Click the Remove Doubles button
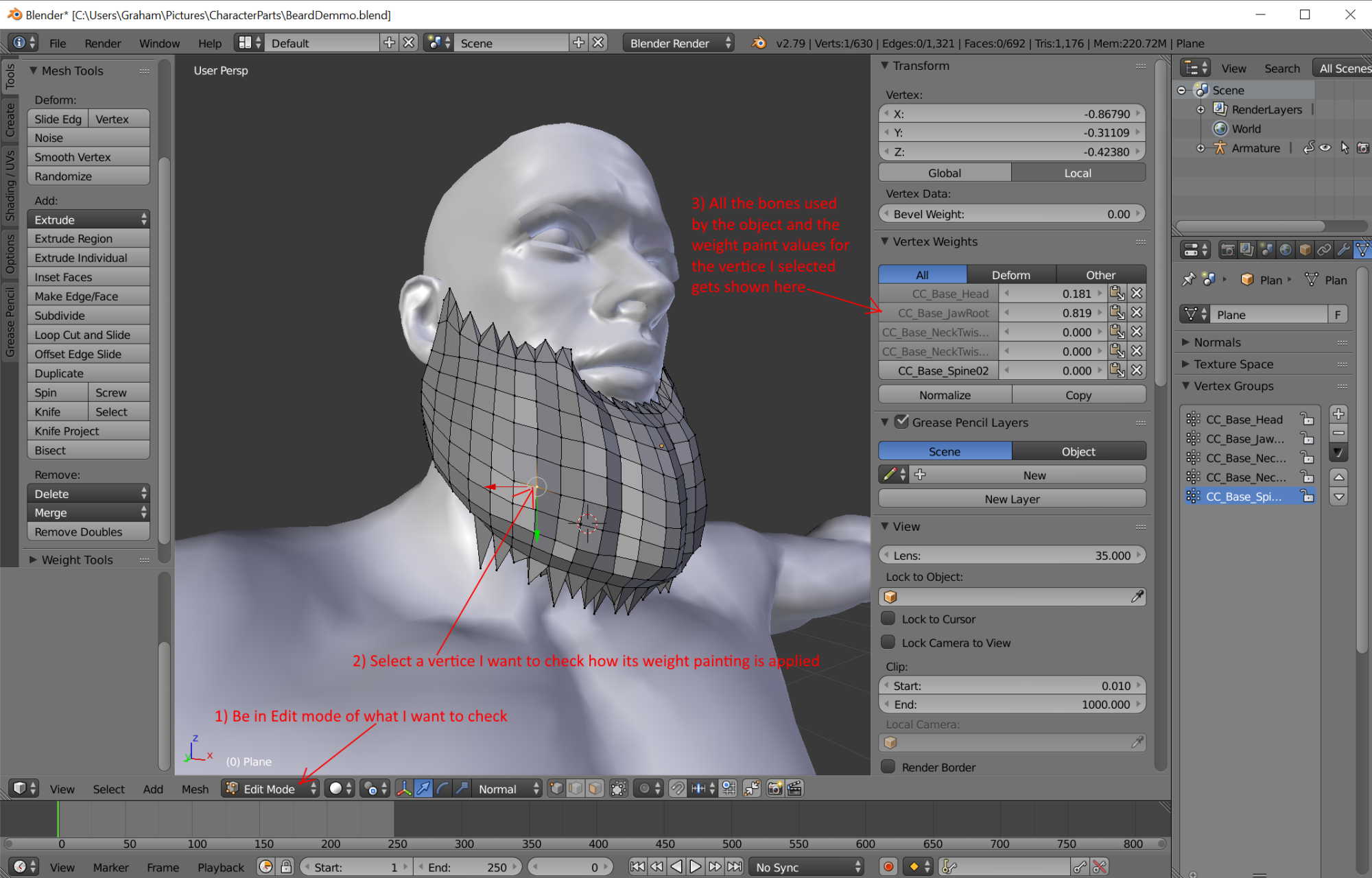1372x878 pixels. coord(88,532)
